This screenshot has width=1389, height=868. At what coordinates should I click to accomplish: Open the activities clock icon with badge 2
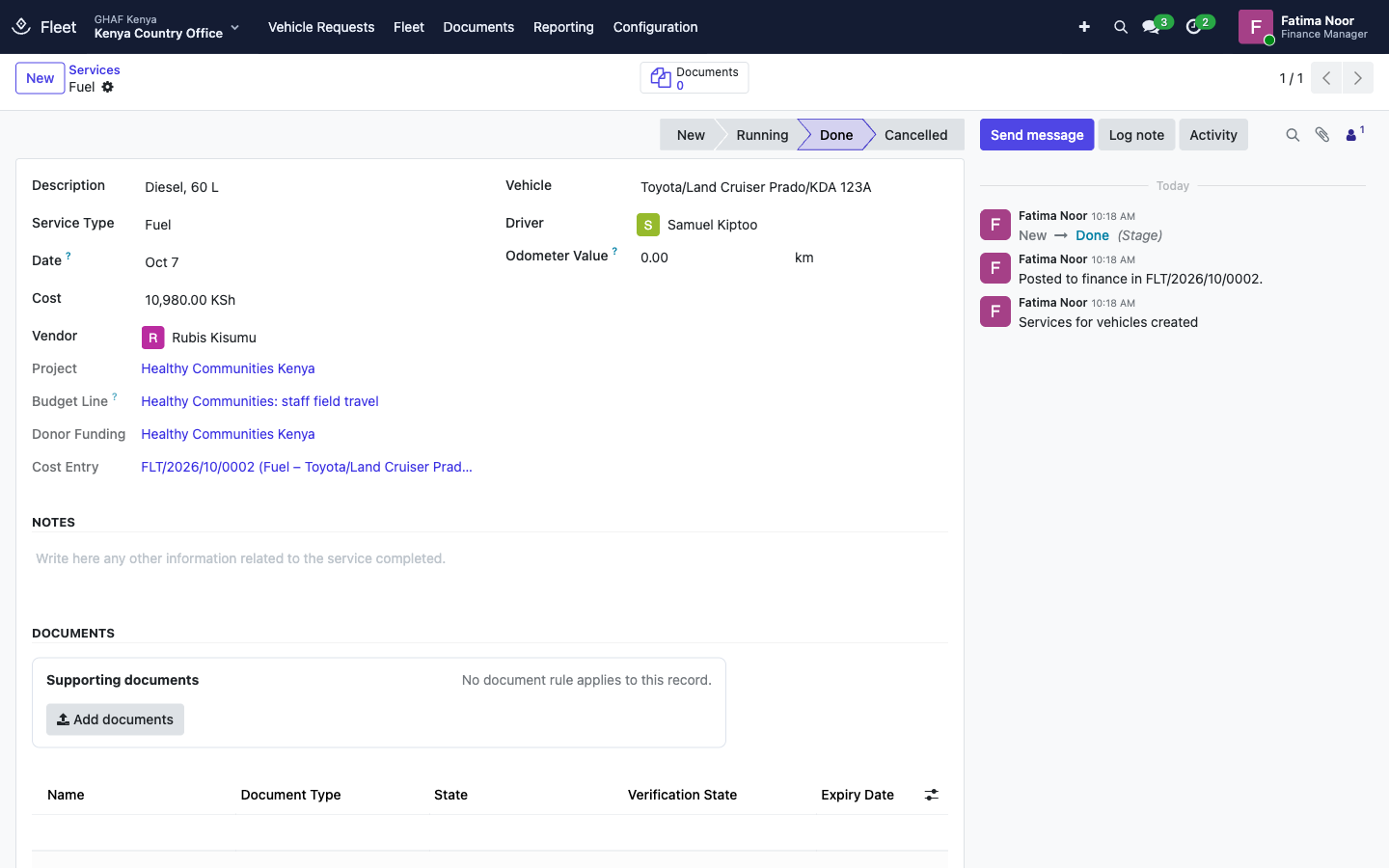(x=1195, y=27)
